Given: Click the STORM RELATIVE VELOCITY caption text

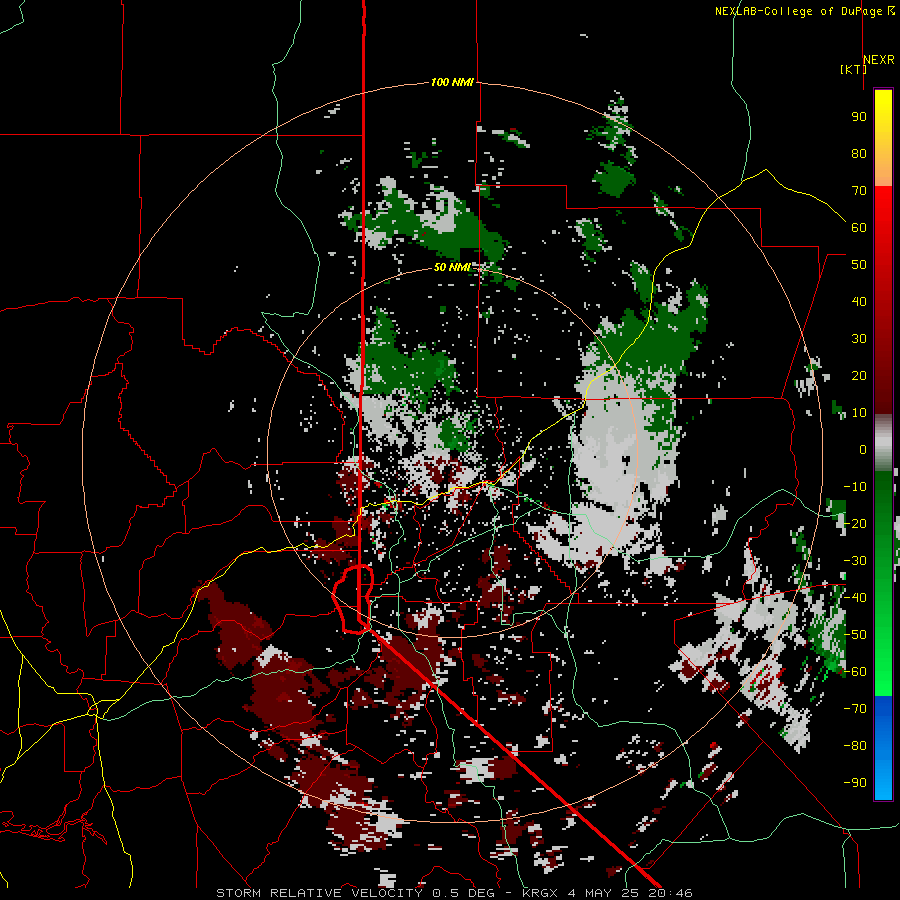Looking at the screenshot, I should (319, 893).
